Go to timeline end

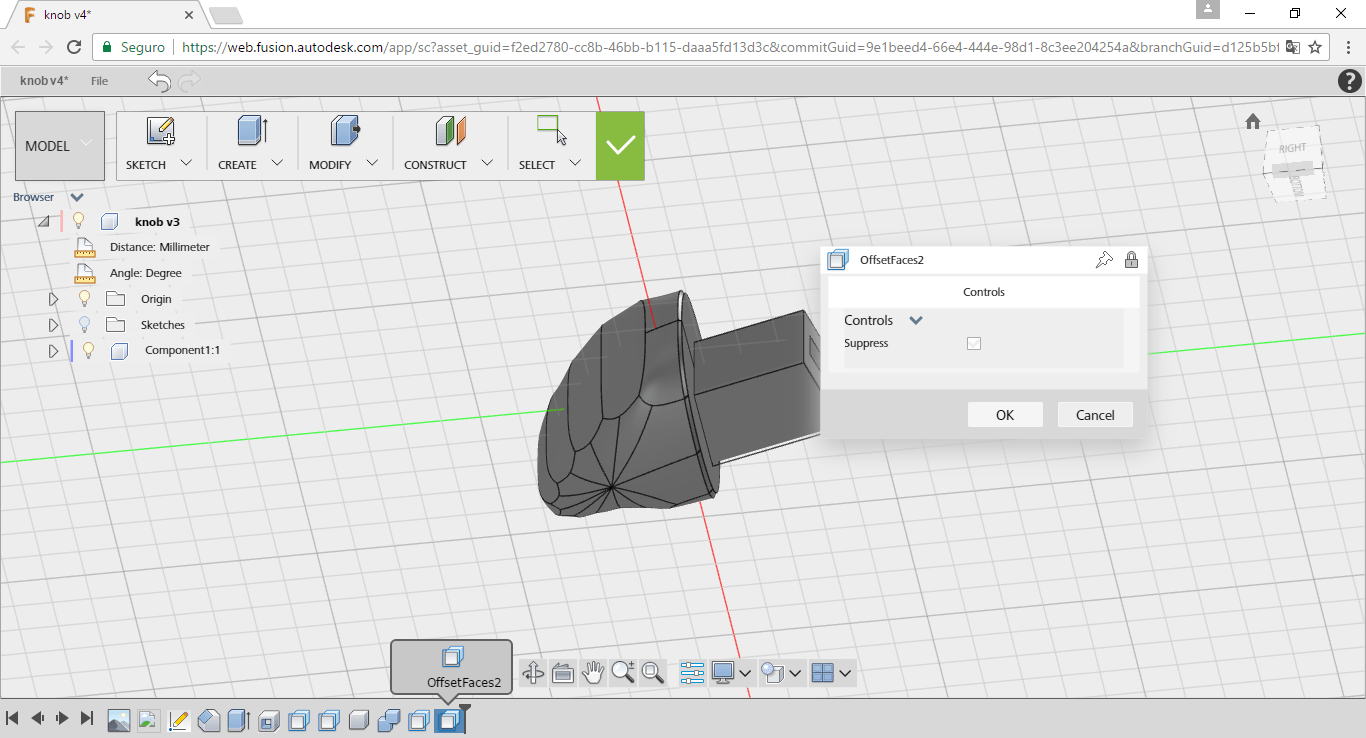tap(87, 718)
